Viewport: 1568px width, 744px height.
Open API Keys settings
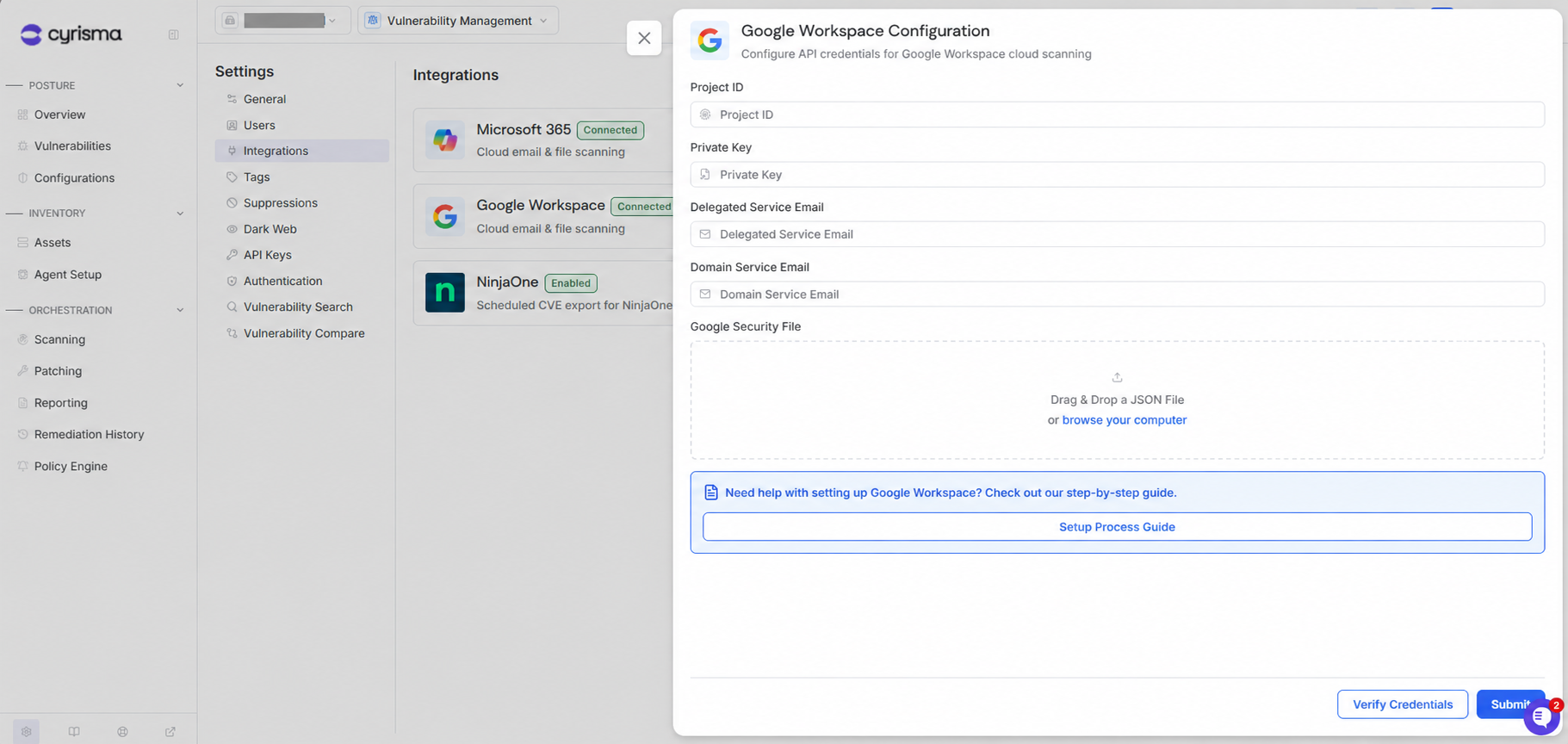pos(267,255)
